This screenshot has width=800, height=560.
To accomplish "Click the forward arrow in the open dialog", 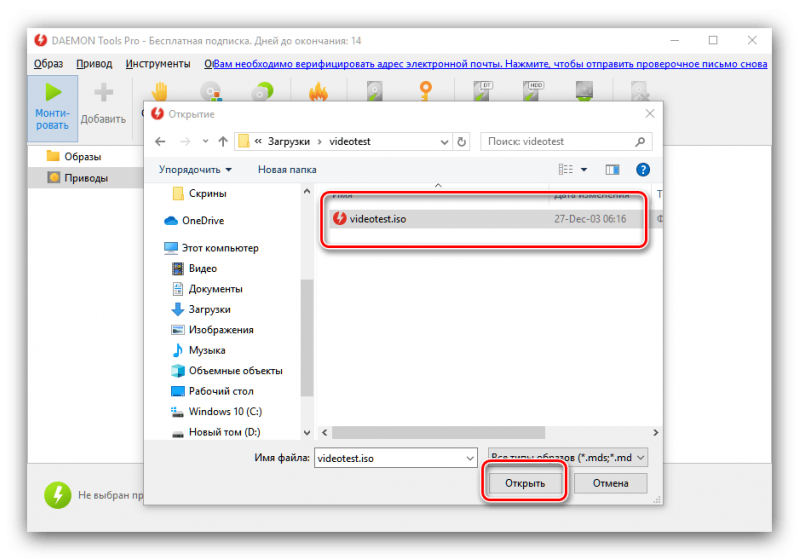I will pos(185,141).
